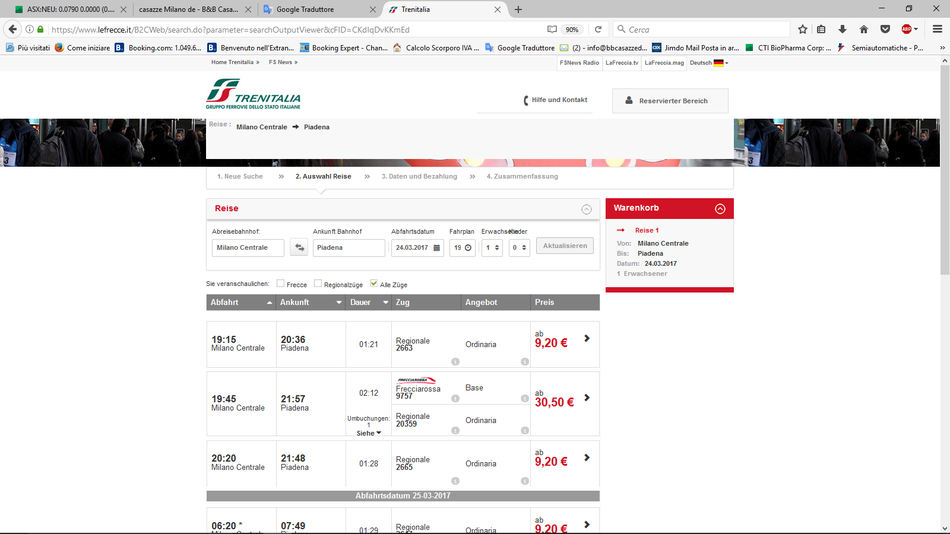Show info icon for Regionale 2665

(455, 481)
